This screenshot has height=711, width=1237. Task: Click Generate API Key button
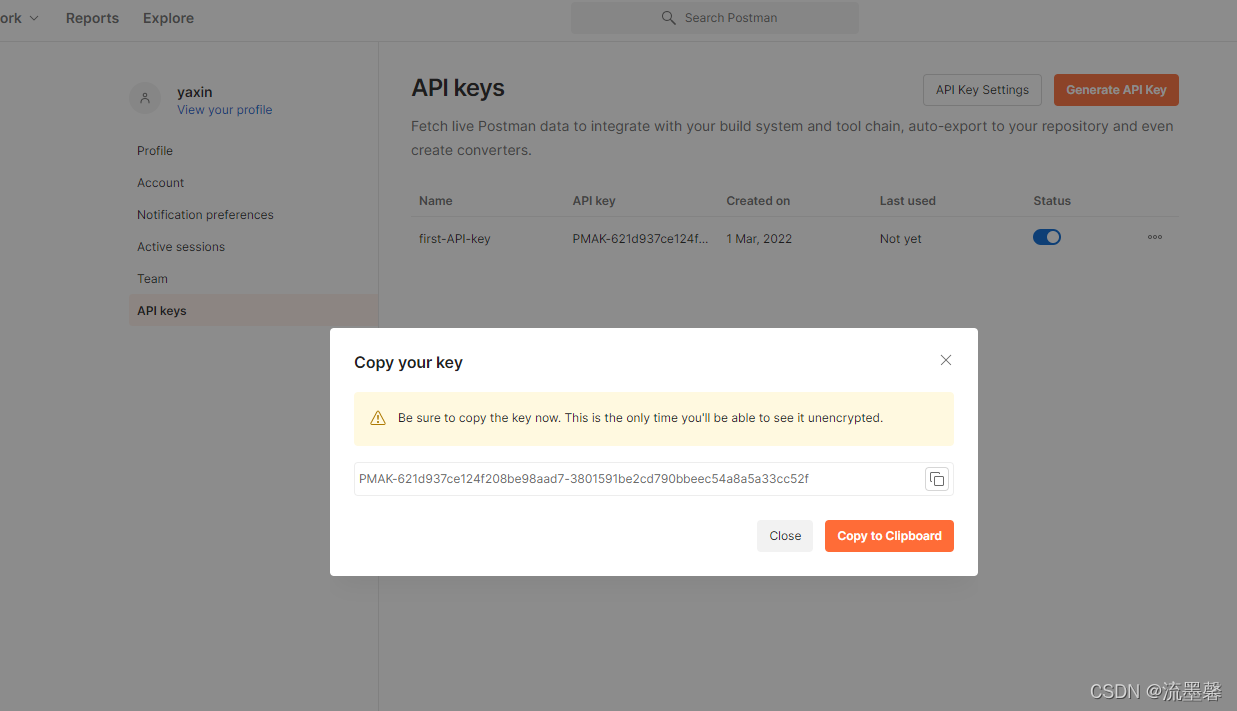click(1116, 90)
